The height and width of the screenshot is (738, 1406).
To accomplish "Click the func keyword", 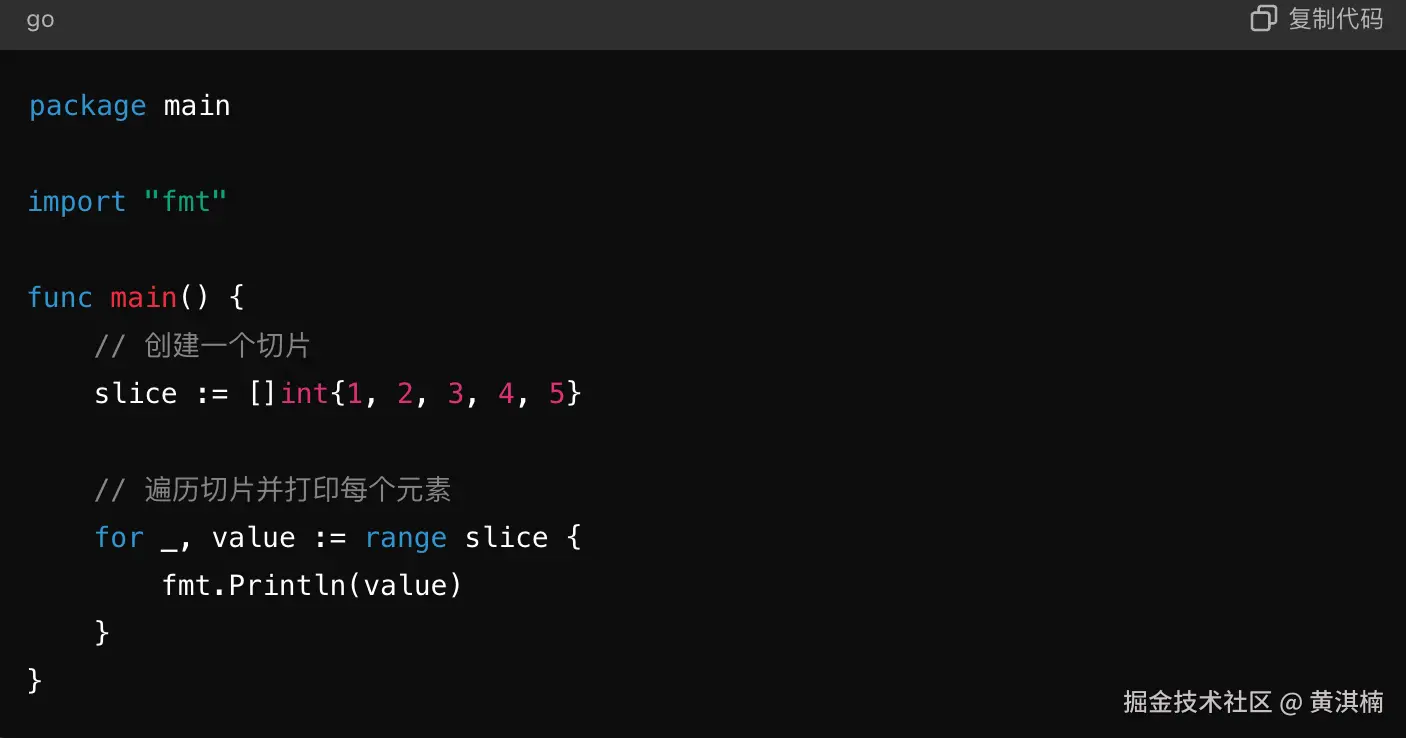I will pos(60,297).
